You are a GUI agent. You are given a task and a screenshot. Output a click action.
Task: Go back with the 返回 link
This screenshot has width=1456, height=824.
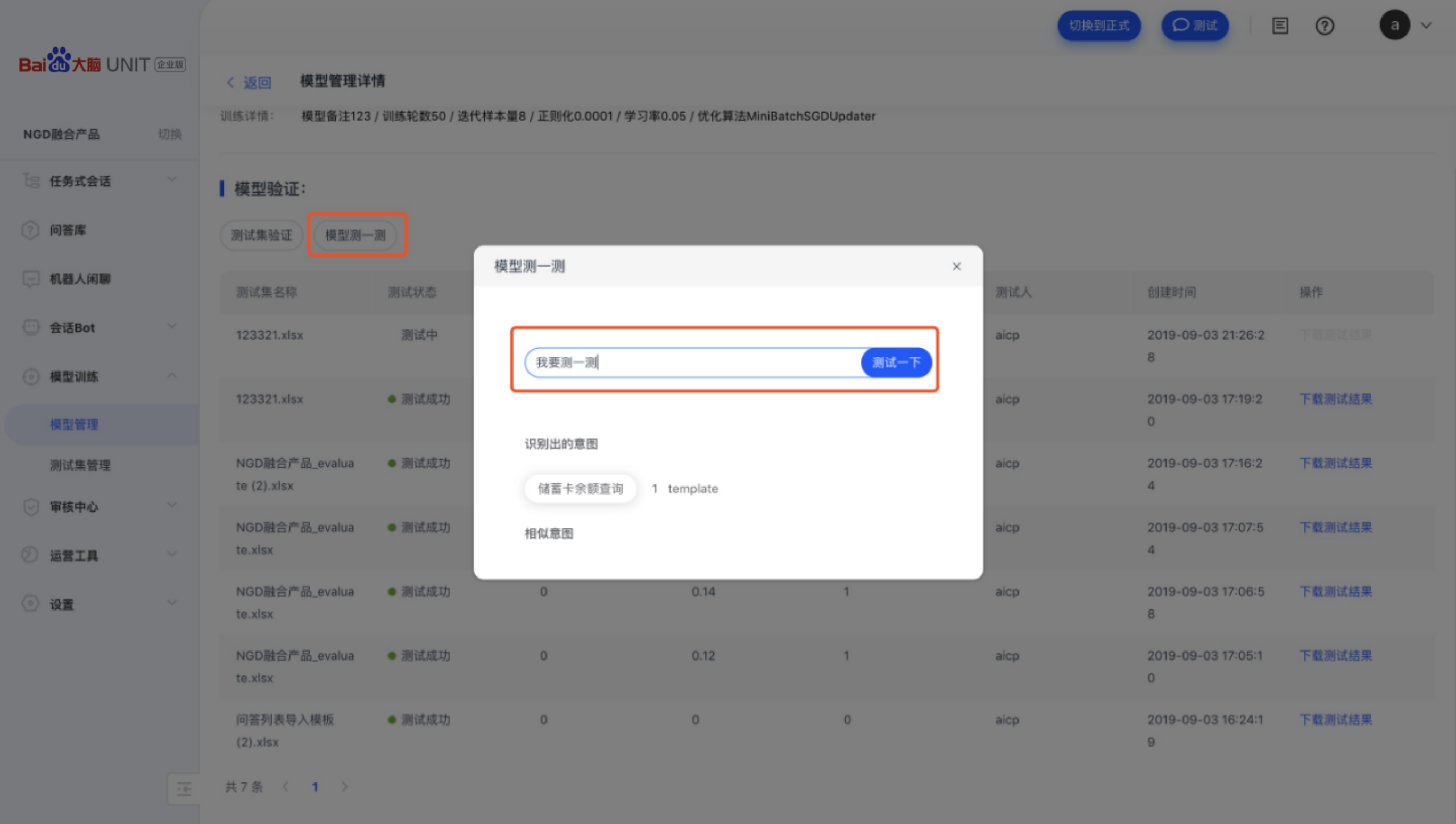click(250, 83)
